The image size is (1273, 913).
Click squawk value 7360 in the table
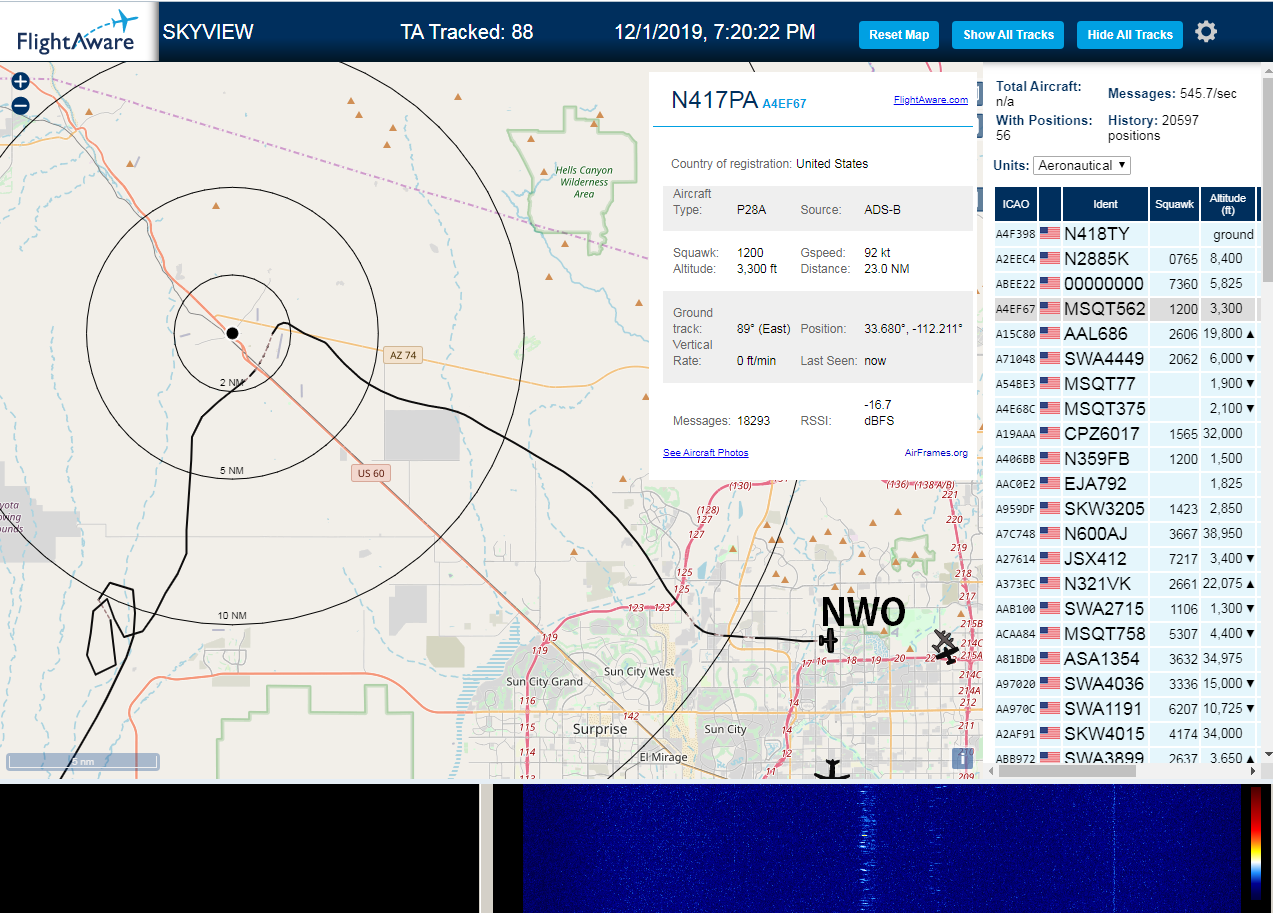1183,284
